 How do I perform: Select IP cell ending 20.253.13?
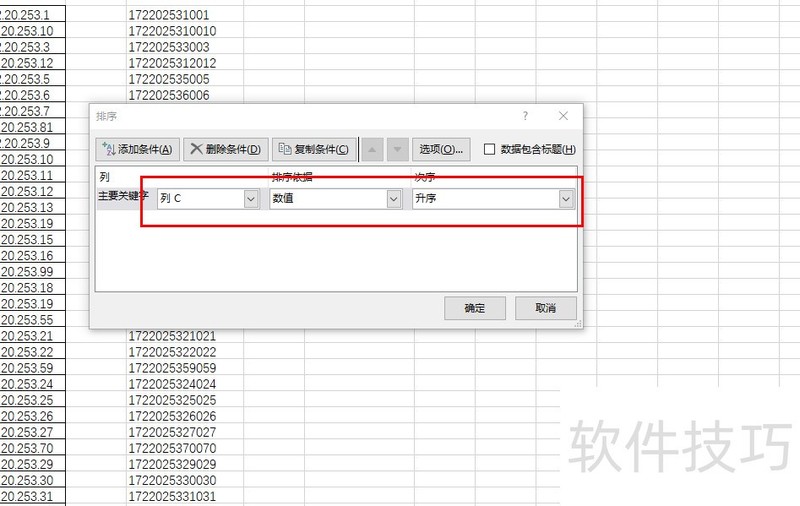[33, 207]
